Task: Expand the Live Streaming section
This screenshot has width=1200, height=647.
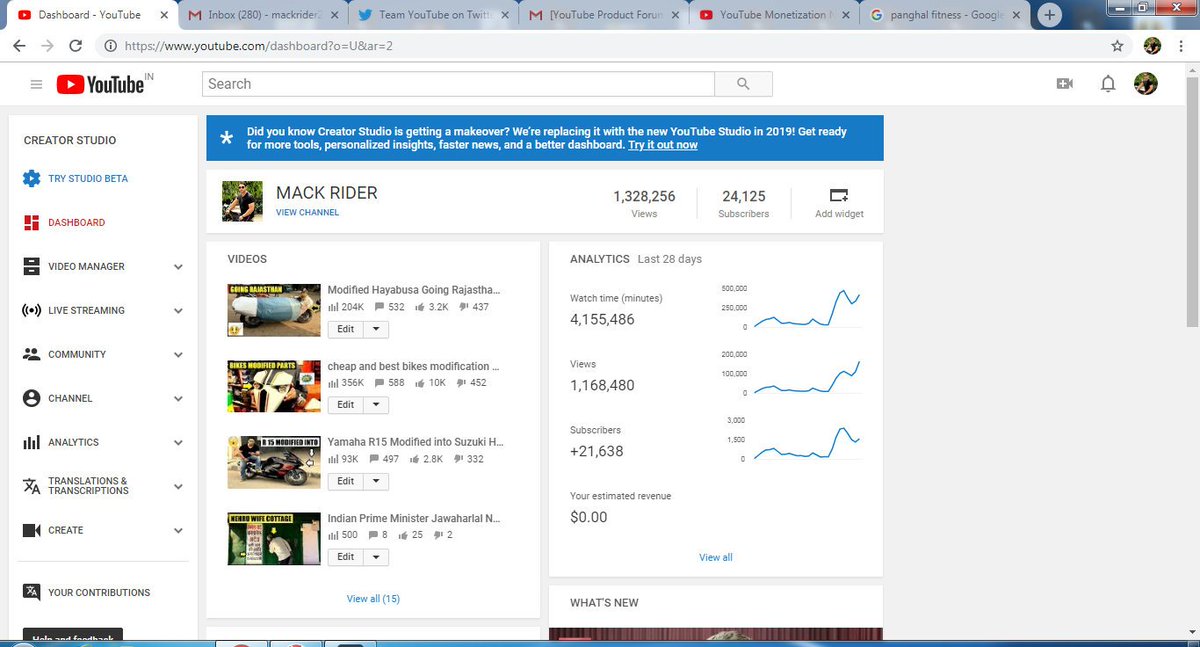Action: coord(178,311)
